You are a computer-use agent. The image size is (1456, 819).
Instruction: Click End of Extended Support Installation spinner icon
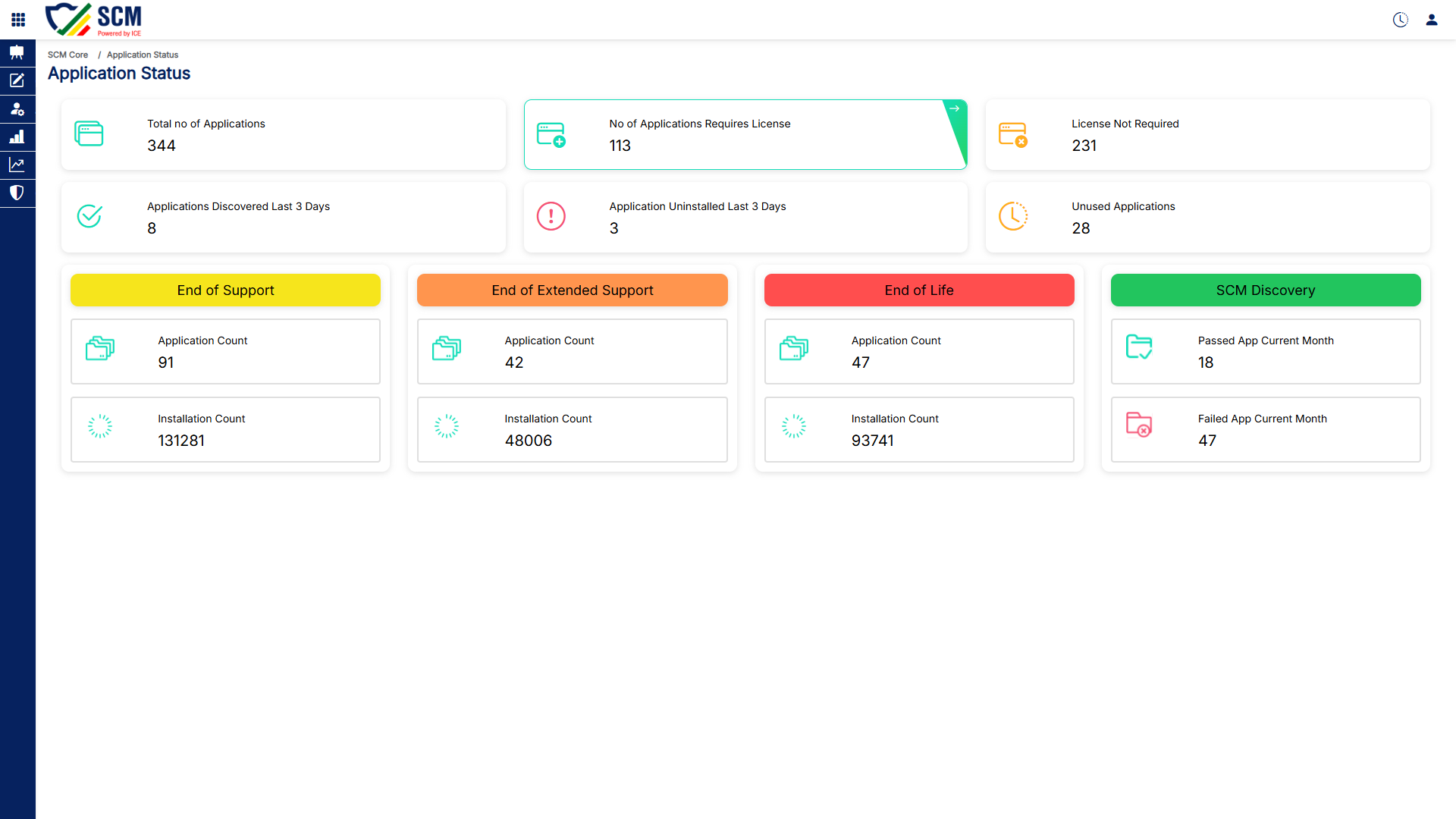(447, 426)
